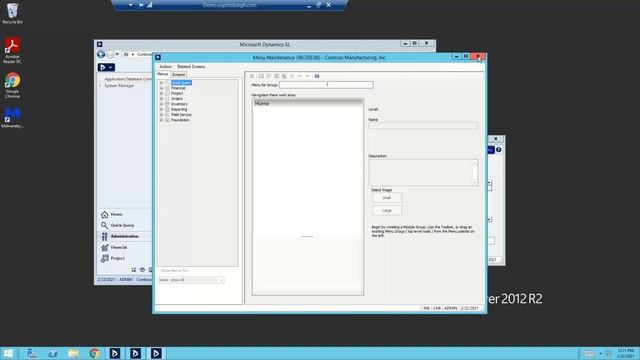Click the delete X toolbar icon

292,76
